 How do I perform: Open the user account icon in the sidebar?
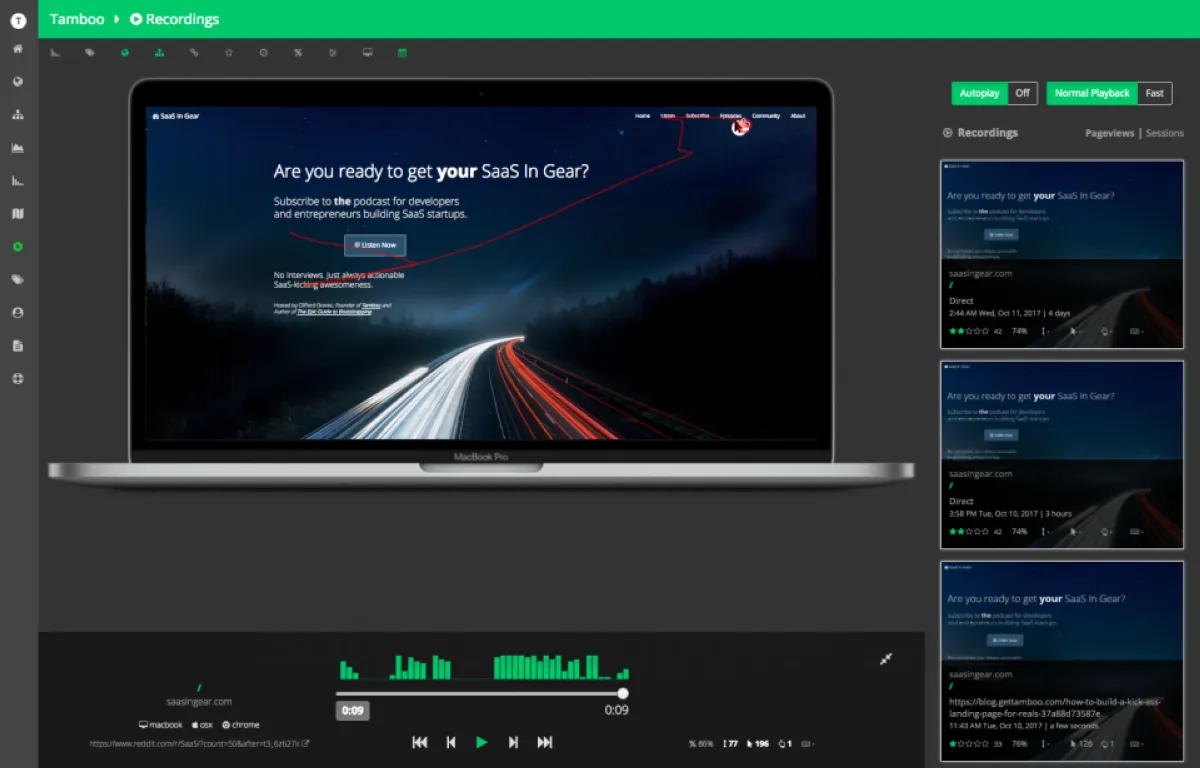pos(18,313)
